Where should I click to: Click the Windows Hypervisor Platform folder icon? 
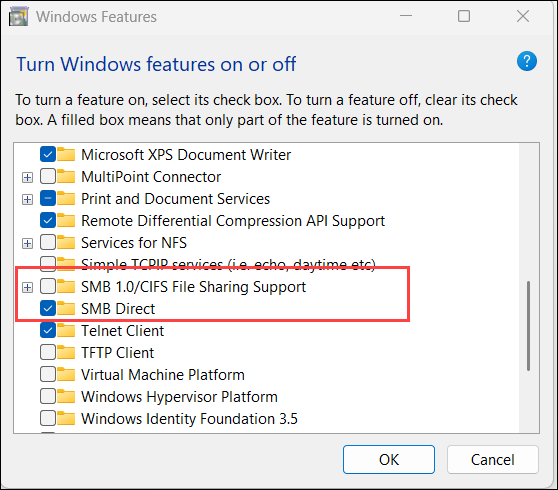click(x=66, y=397)
